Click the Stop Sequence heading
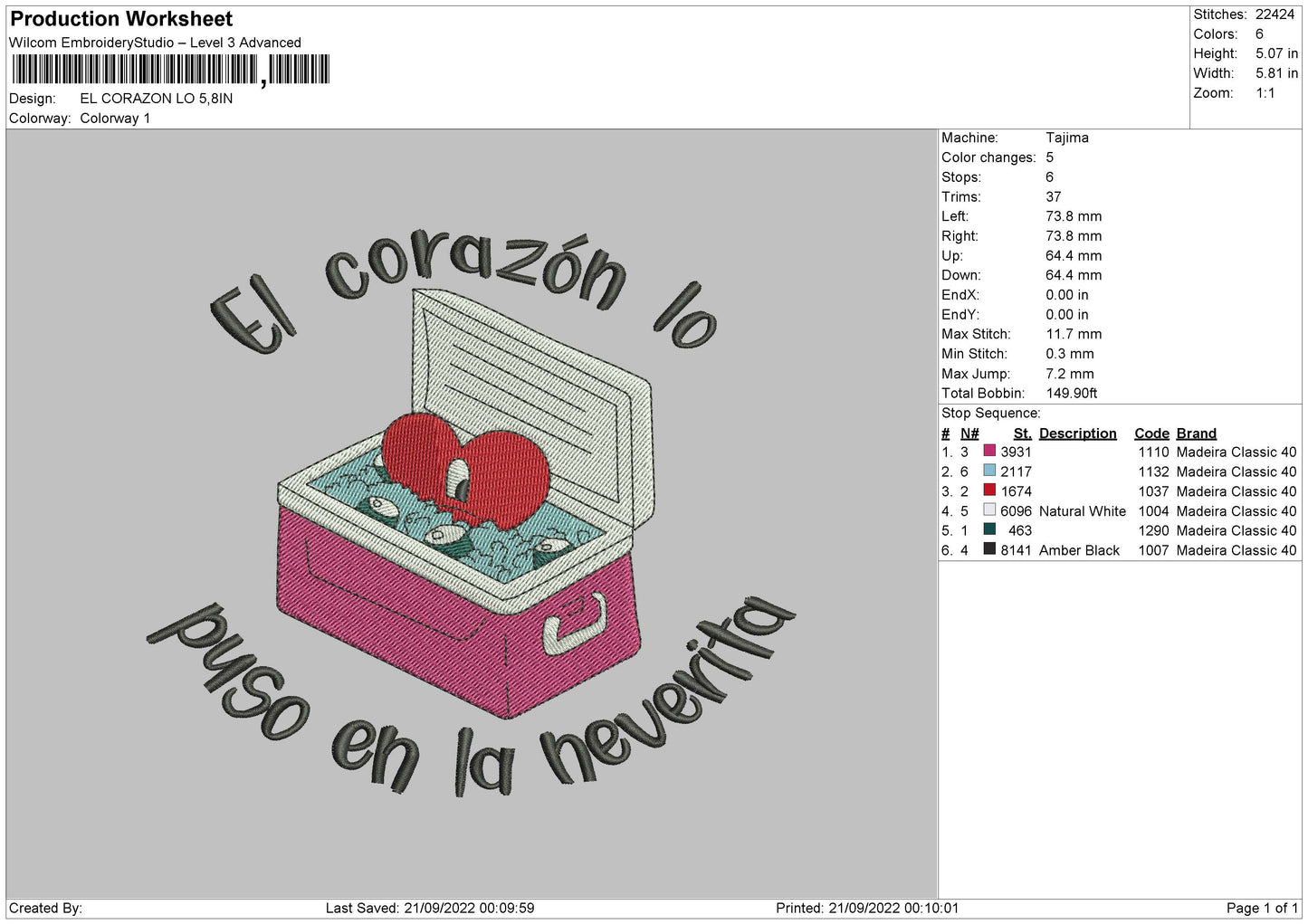The height and width of the screenshot is (924, 1308). click(991, 414)
